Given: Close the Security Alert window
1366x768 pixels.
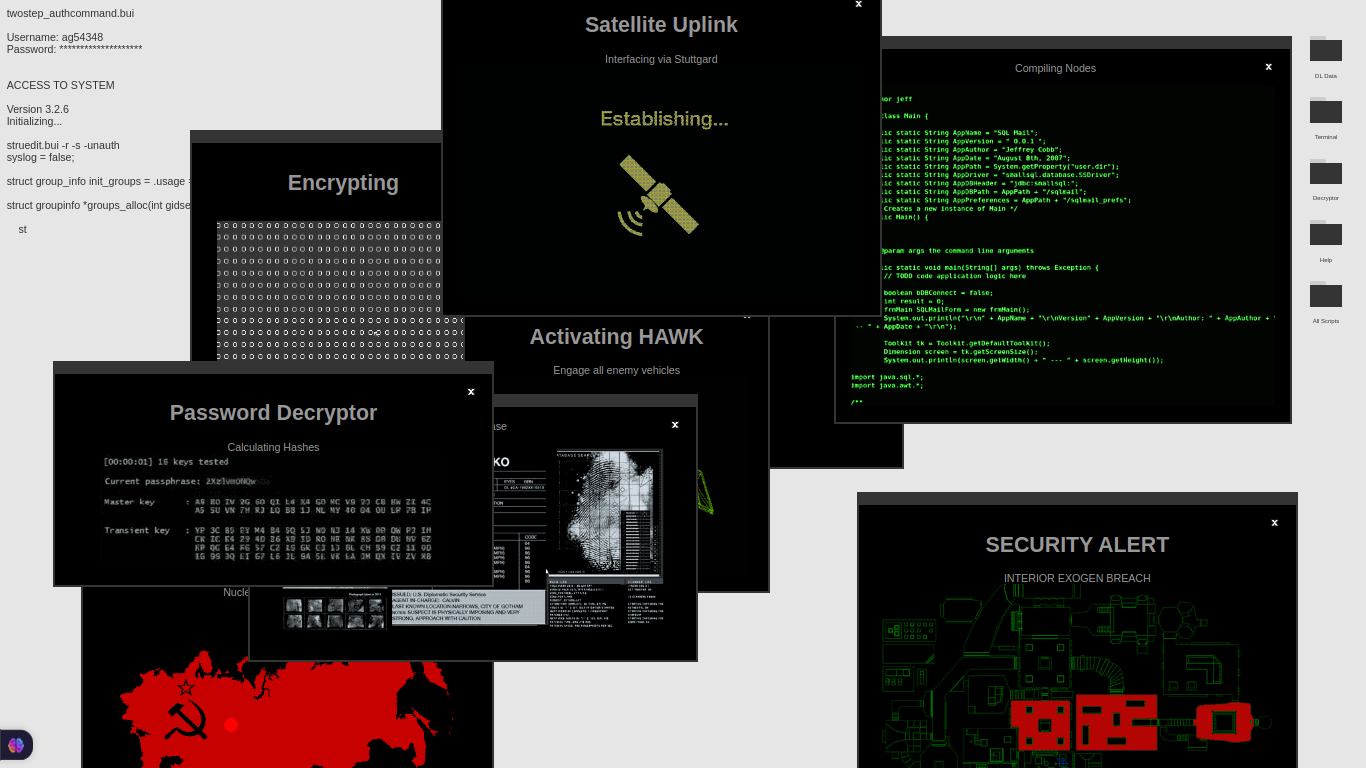Looking at the screenshot, I should [1274, 523].
